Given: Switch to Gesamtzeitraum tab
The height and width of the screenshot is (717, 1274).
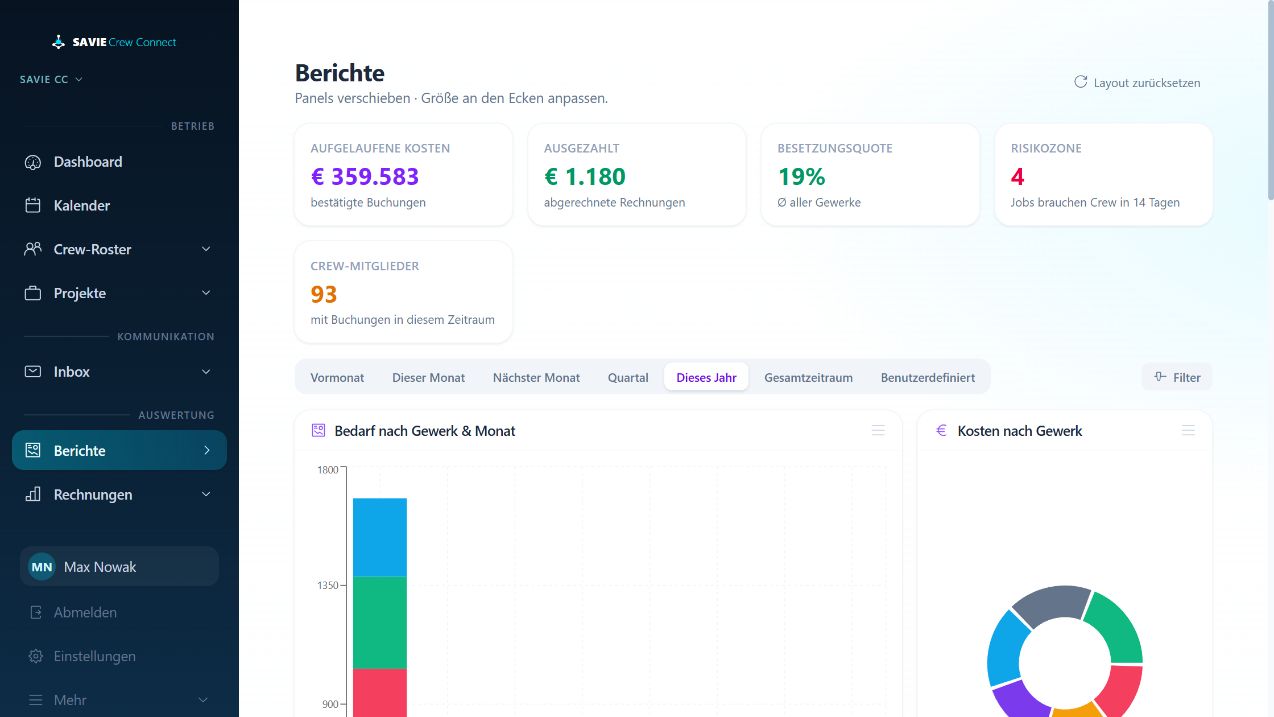Looking at the screenshot, I should tap(808, 377).
